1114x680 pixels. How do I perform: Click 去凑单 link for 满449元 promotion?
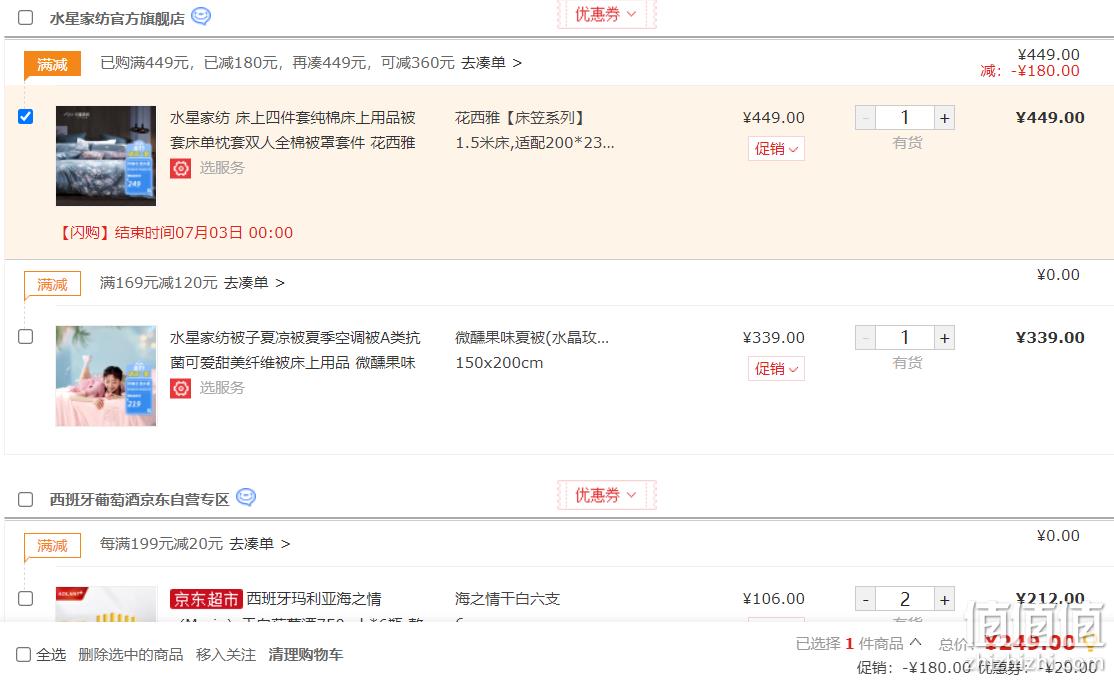491,63
